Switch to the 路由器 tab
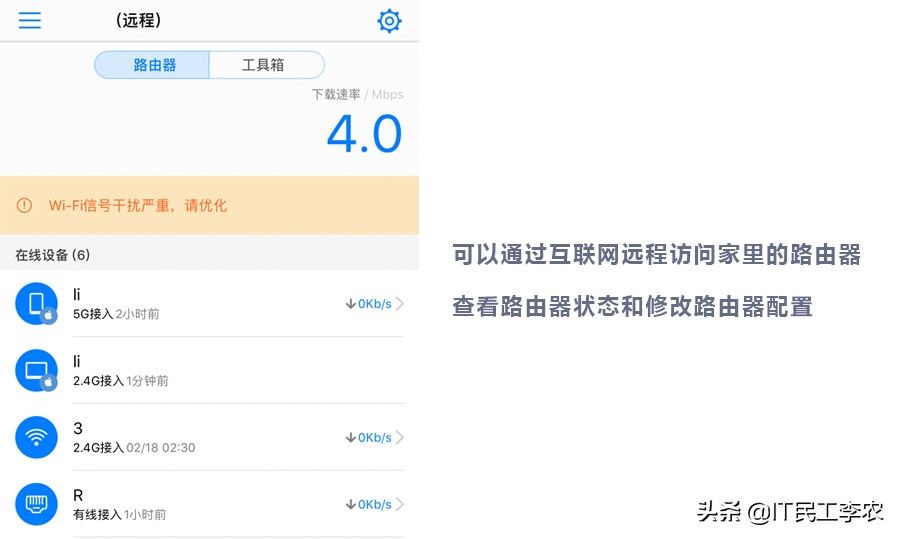Image resolution: width=900 pixels, height=539 pixels. pyautogui.click(x=154, y=65)
